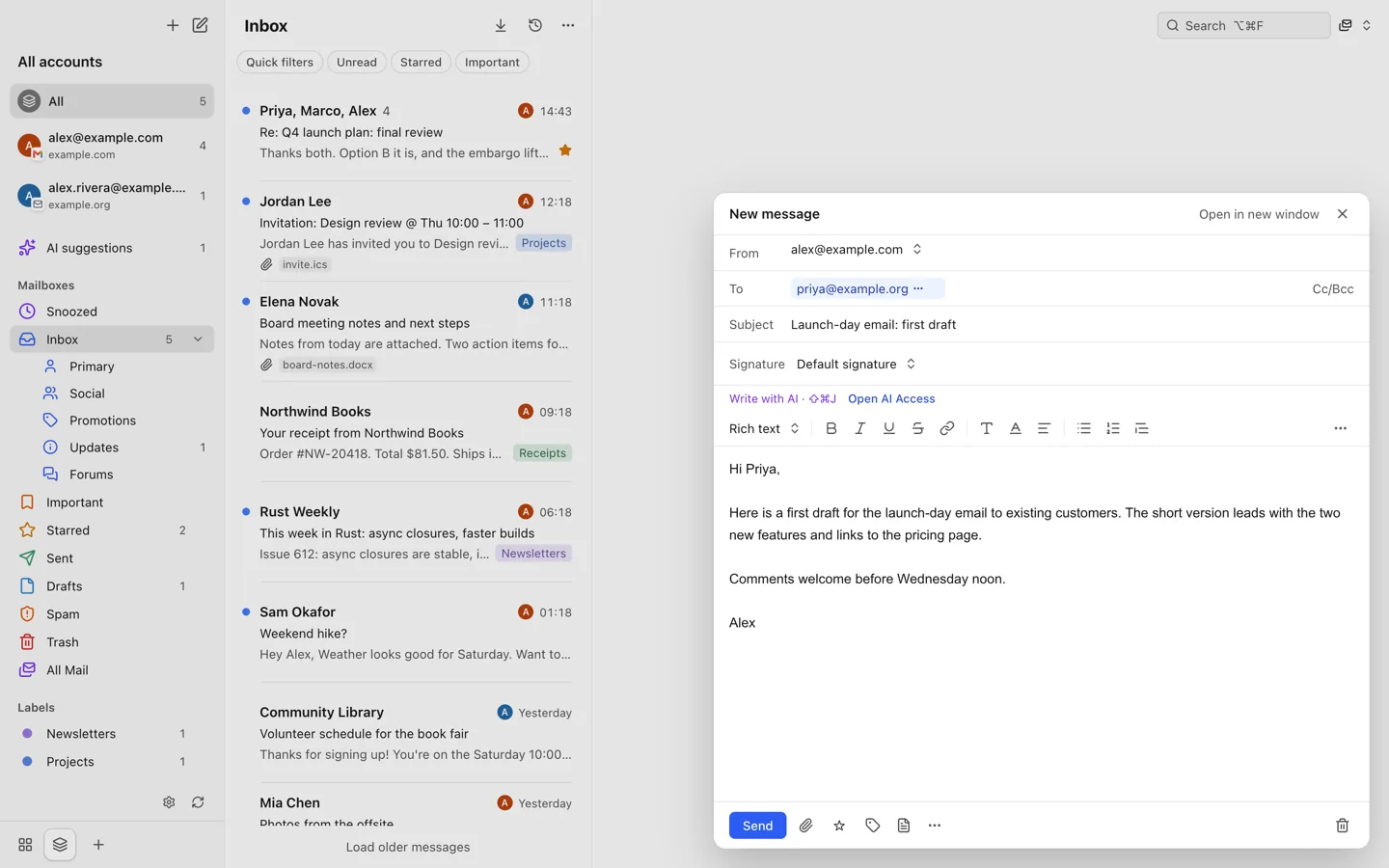Open the From account dropdown
Image resolution: width=1389 pixels, height=868 pixels.
point(857,249)
